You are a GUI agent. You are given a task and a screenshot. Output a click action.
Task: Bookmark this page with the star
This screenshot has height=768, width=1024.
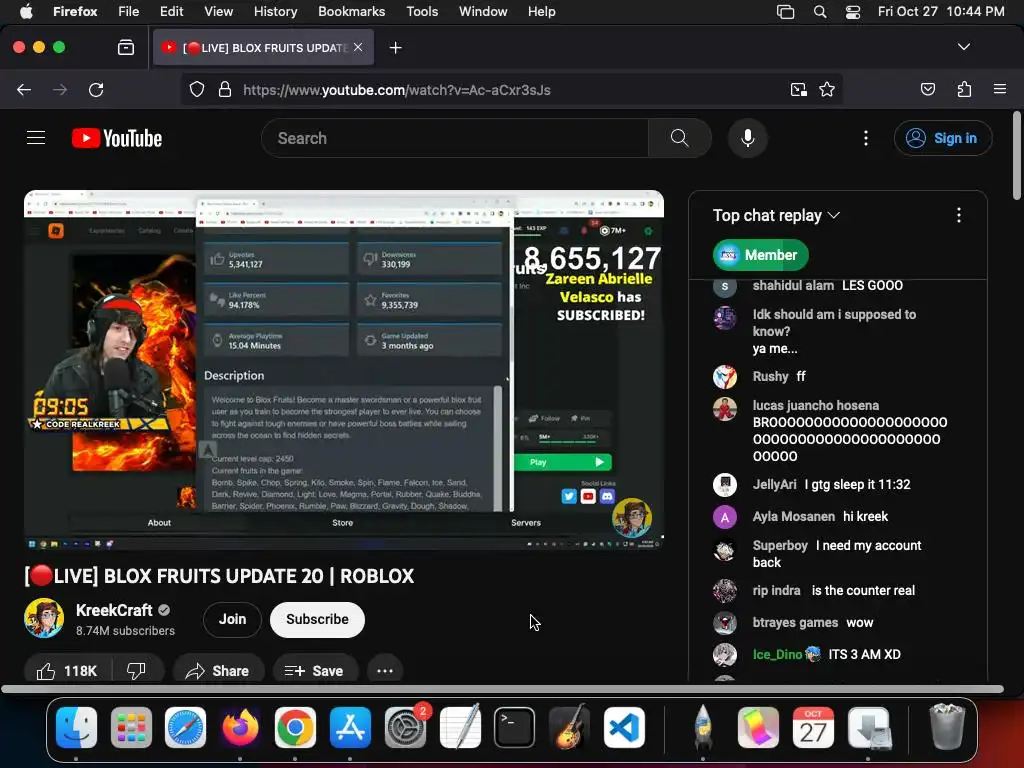coord(827,90)
